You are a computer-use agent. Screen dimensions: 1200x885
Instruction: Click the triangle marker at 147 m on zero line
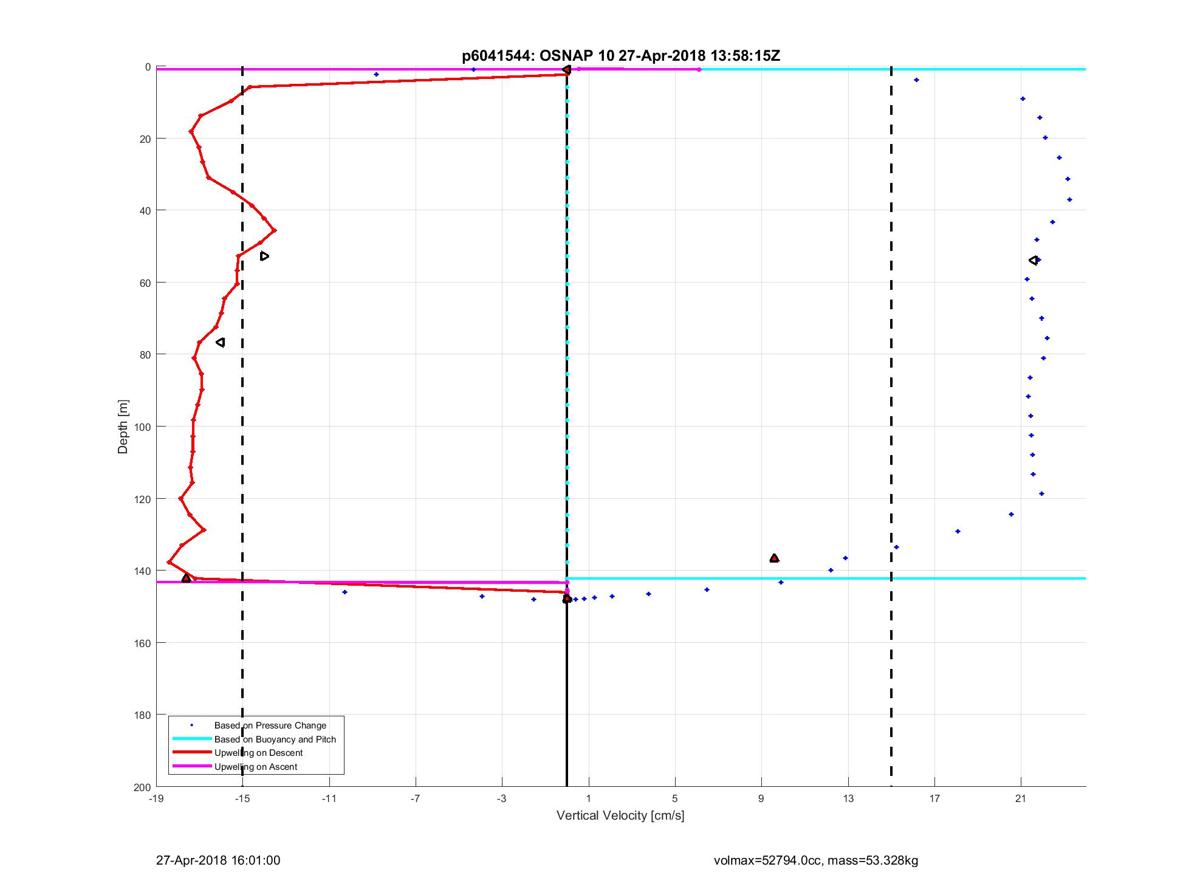(x=567, y=598)
